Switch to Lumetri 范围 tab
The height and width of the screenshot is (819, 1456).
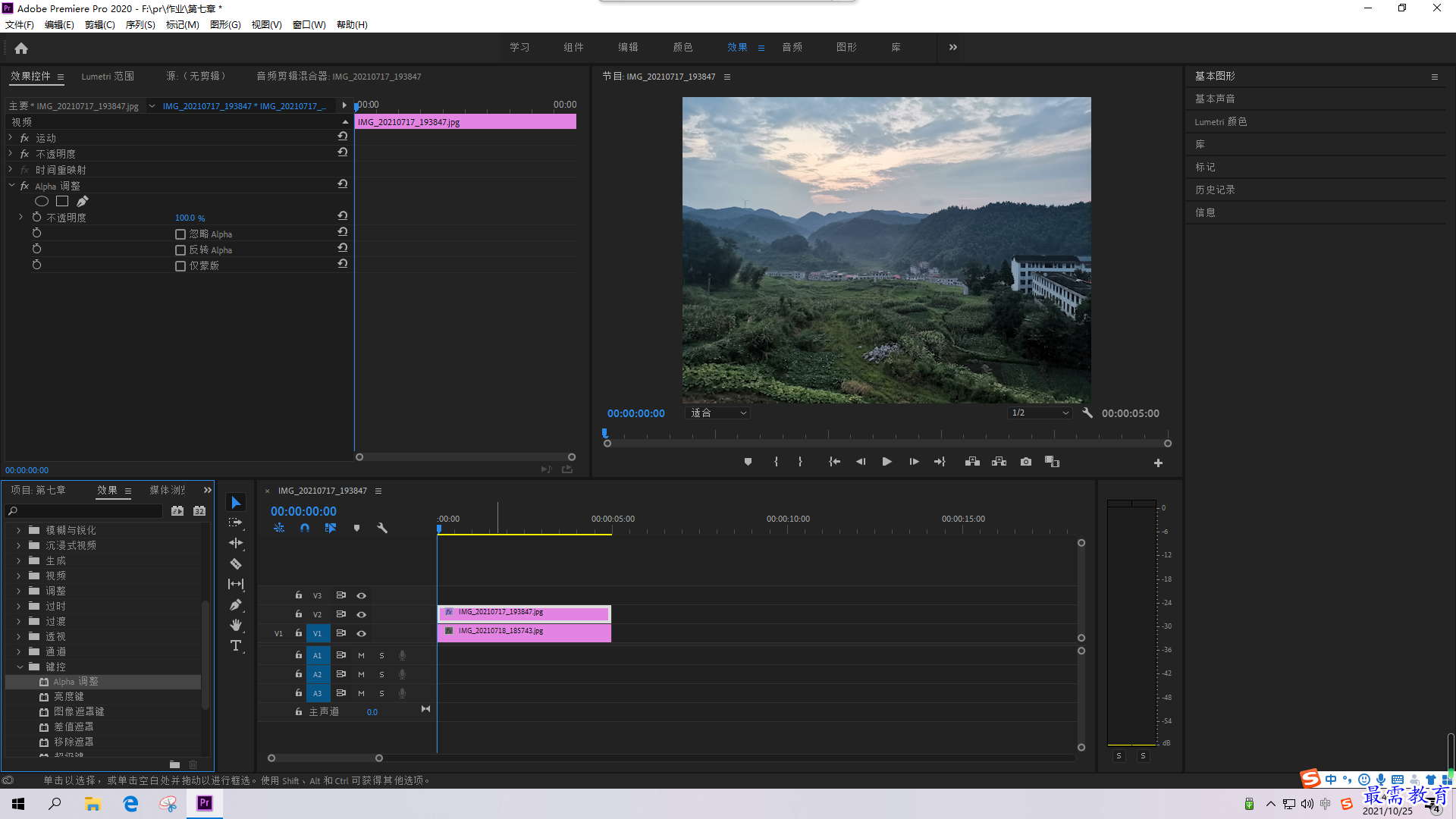coord(108,76)
